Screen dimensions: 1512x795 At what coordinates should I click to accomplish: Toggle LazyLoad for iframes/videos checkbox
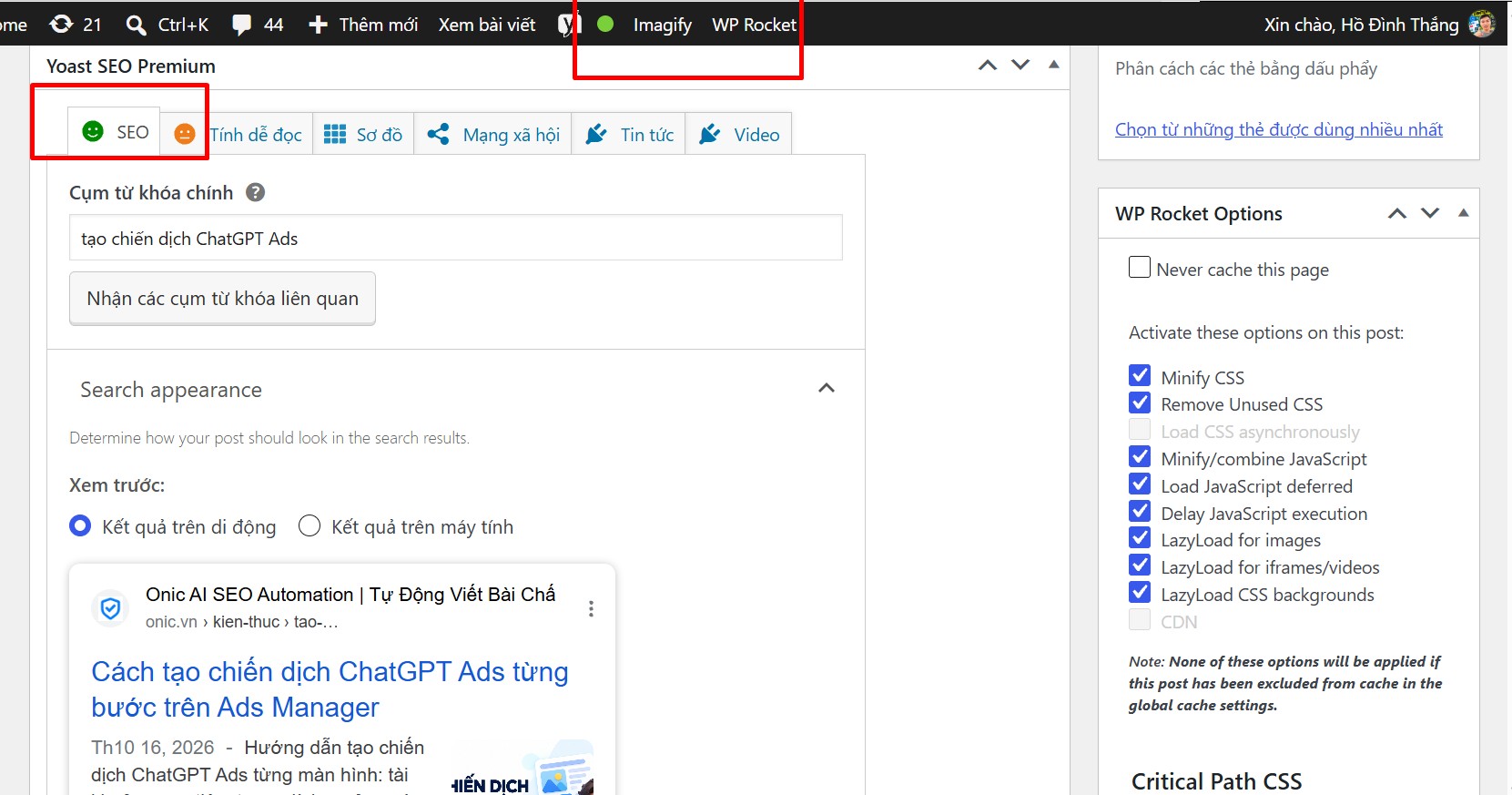point(1140,566)
